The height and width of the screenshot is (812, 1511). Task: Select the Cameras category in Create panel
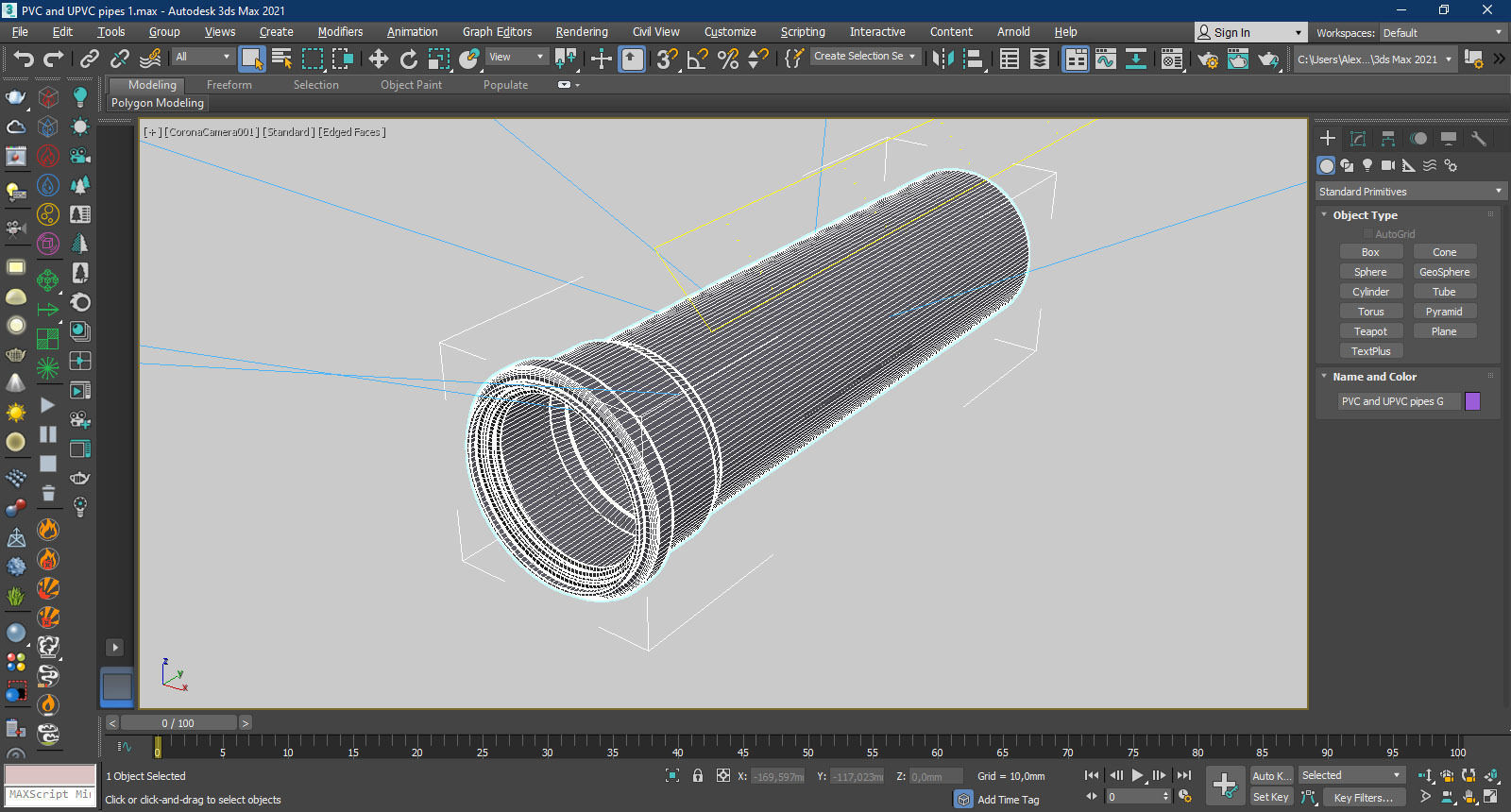[1388, 165]
